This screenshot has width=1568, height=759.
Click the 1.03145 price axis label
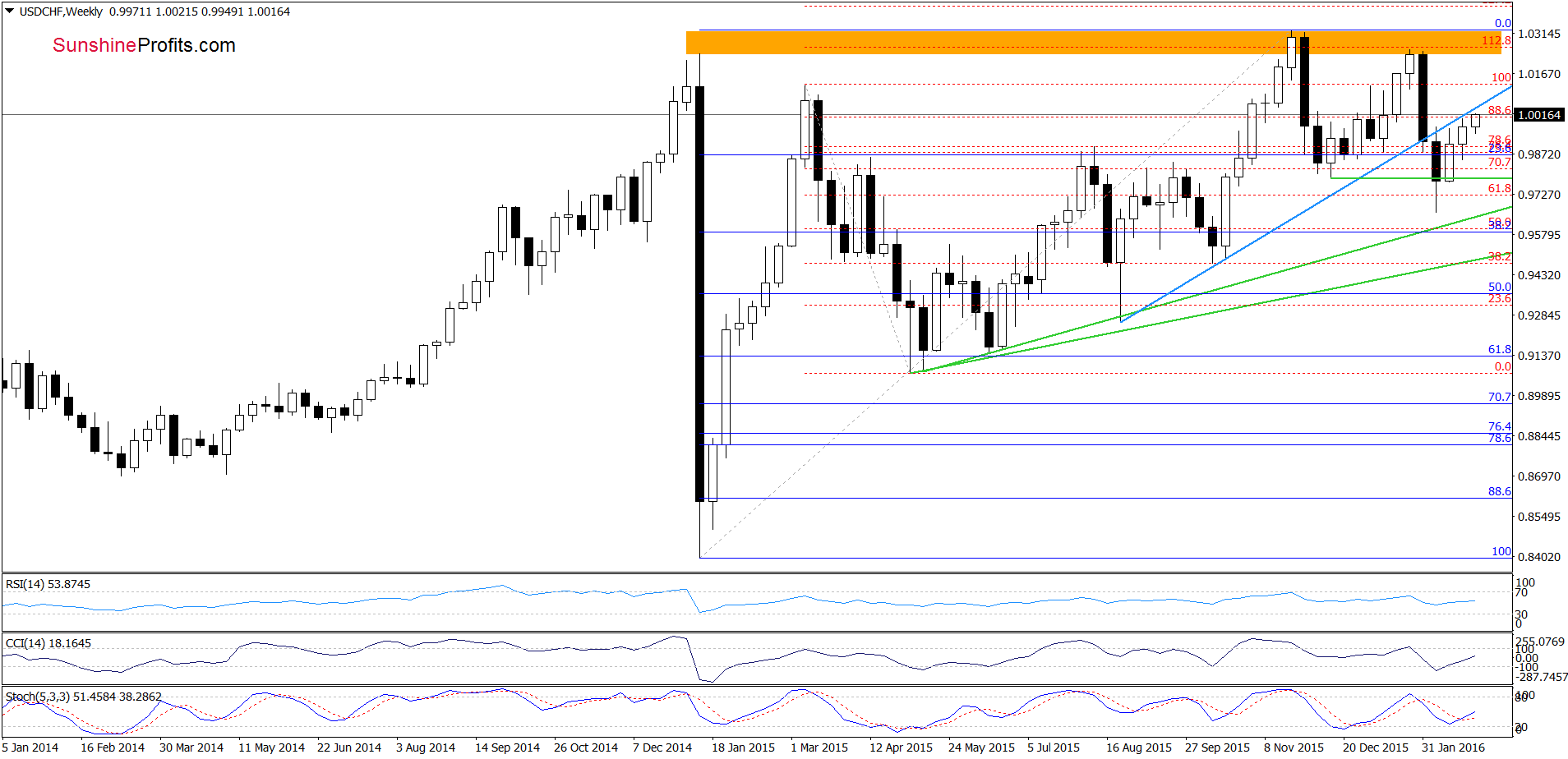point(1538,34)
